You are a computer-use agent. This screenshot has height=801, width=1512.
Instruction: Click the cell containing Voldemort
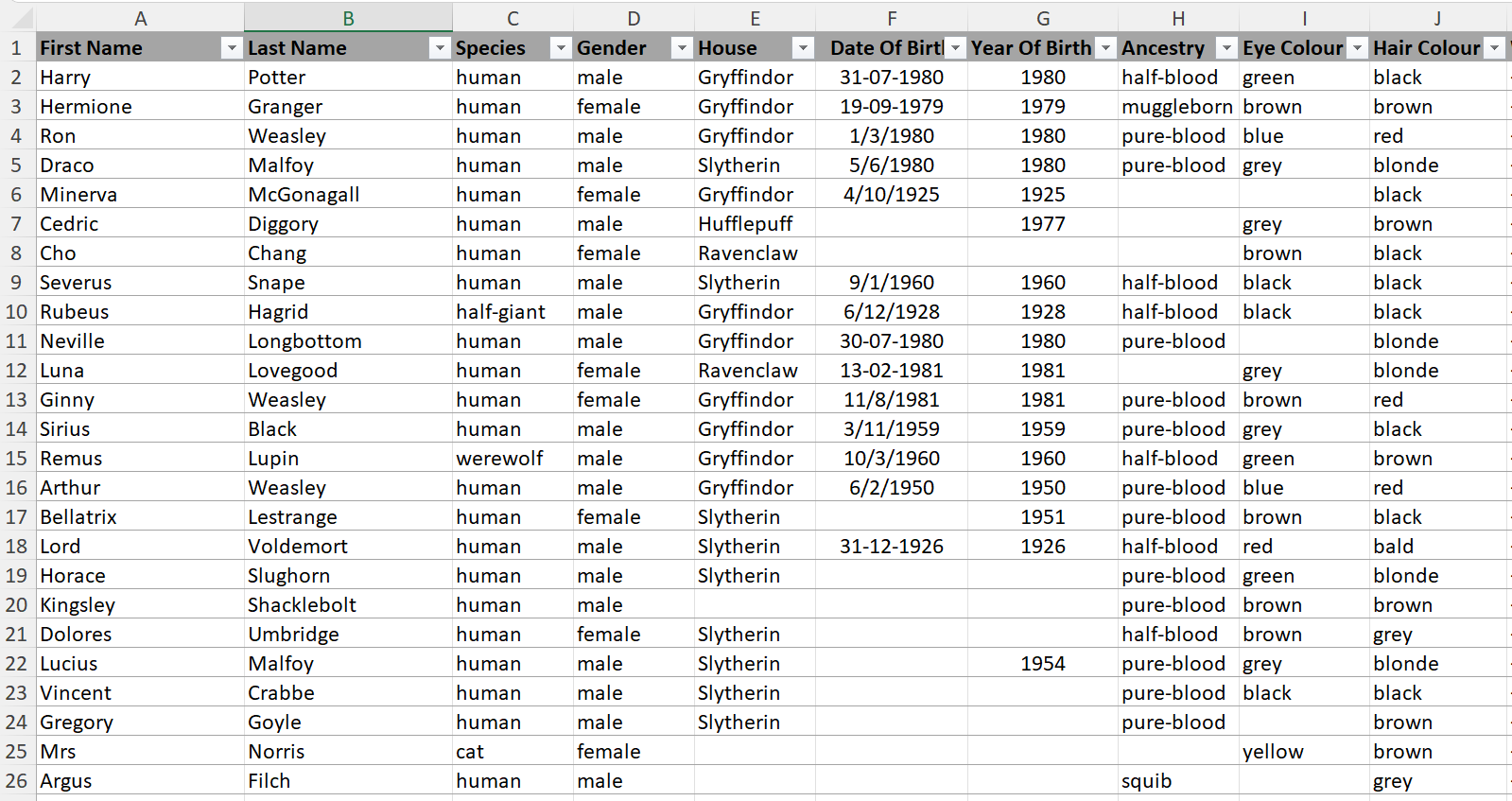tap(348, 547)
